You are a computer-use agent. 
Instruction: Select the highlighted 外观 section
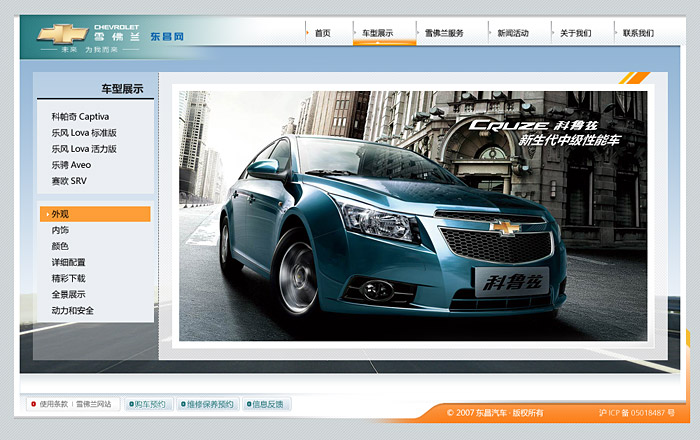95,214
